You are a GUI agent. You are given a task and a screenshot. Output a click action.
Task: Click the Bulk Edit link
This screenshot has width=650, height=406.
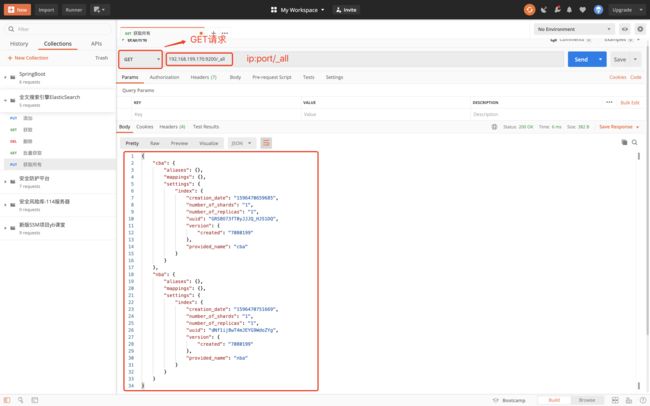pos(630,102)
